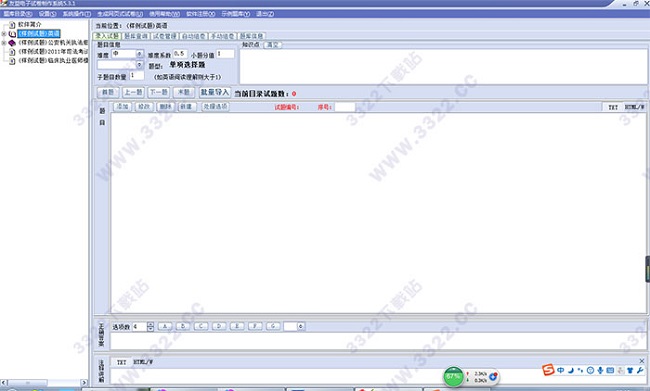Click the Sogou input method S logo
650x391 pixels.
click(x=548, y=369)
